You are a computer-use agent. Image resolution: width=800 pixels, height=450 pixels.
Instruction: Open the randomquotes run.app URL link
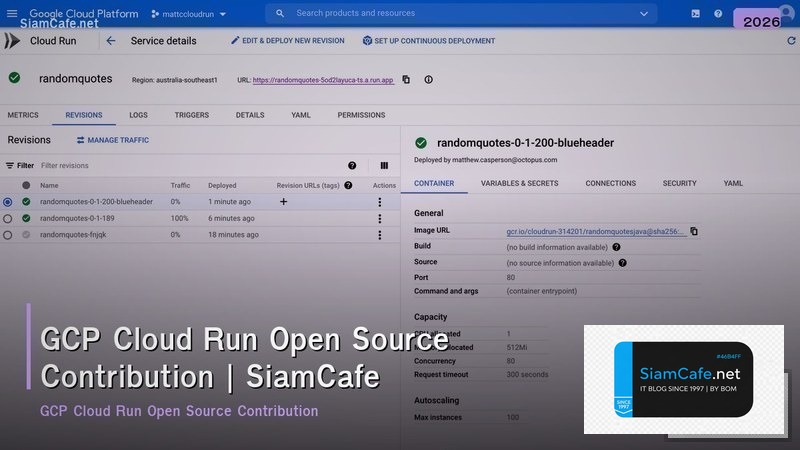323,80
